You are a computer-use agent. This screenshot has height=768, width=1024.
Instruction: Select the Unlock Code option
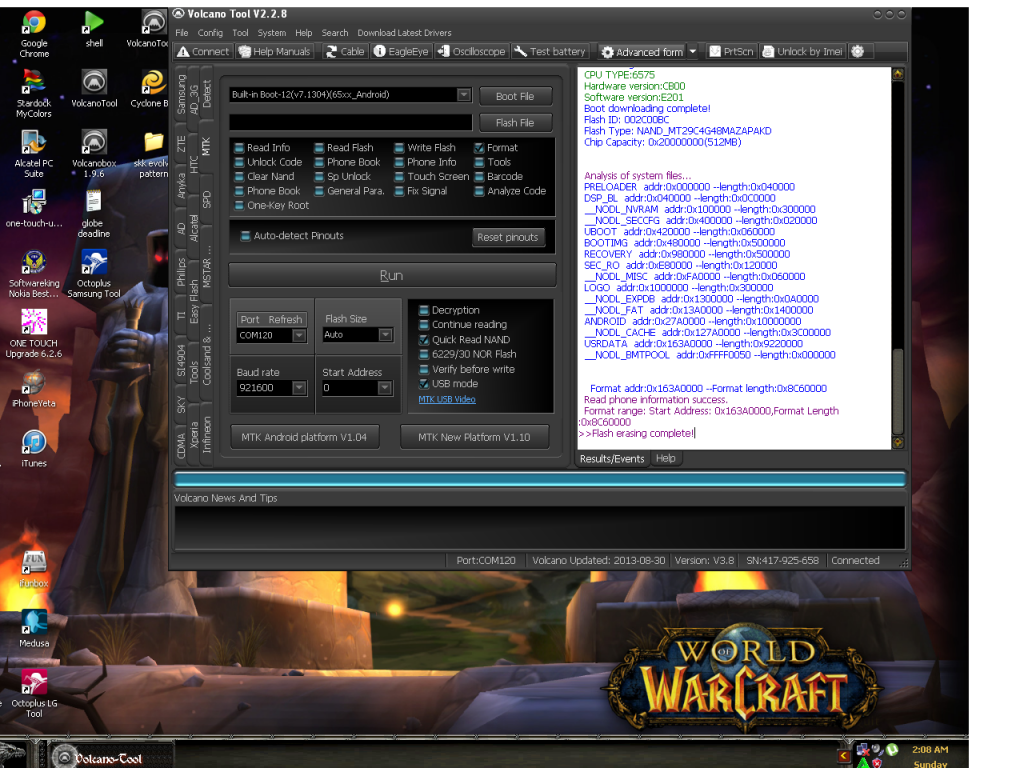(268, 162)
